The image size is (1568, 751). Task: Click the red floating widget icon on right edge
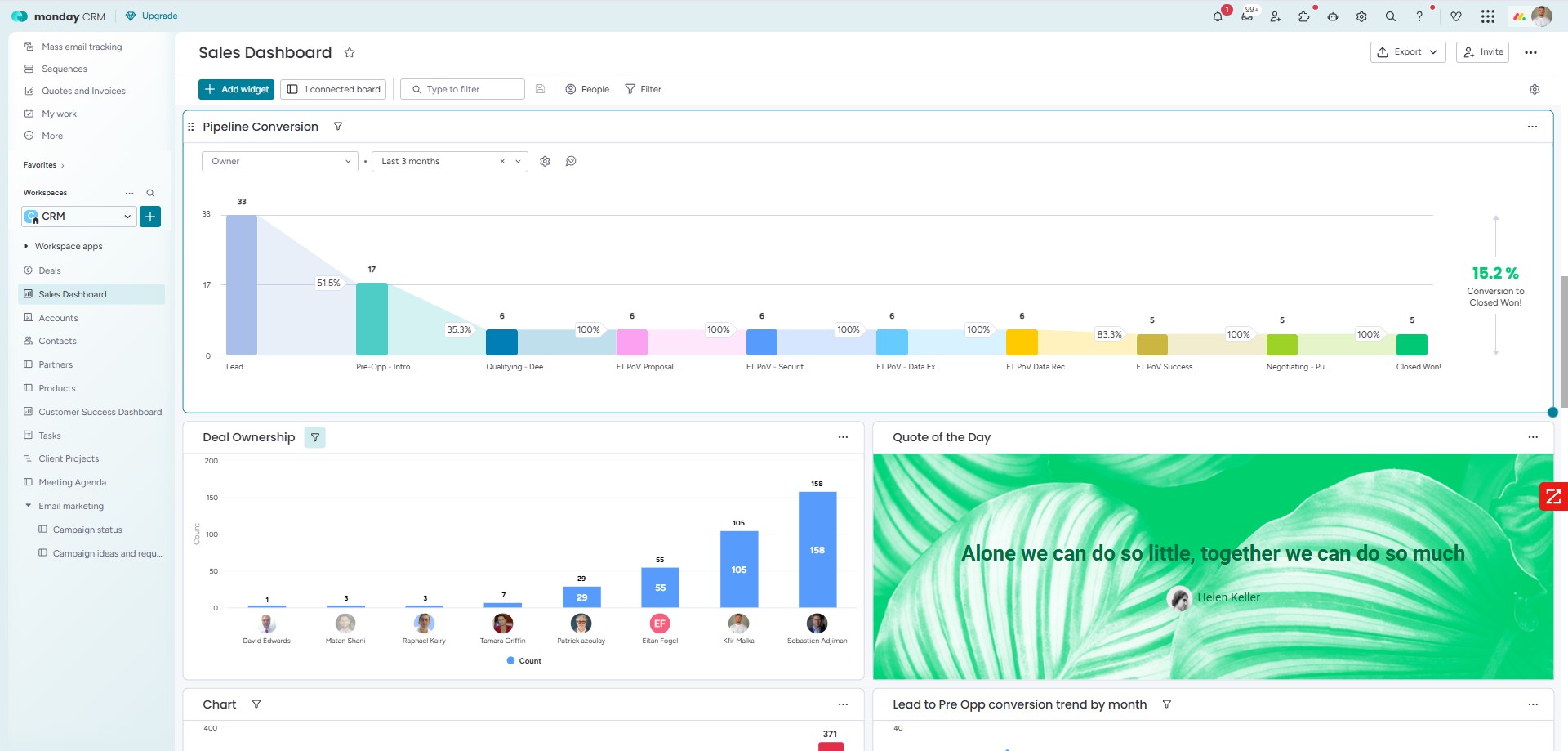coord(1553,496)
